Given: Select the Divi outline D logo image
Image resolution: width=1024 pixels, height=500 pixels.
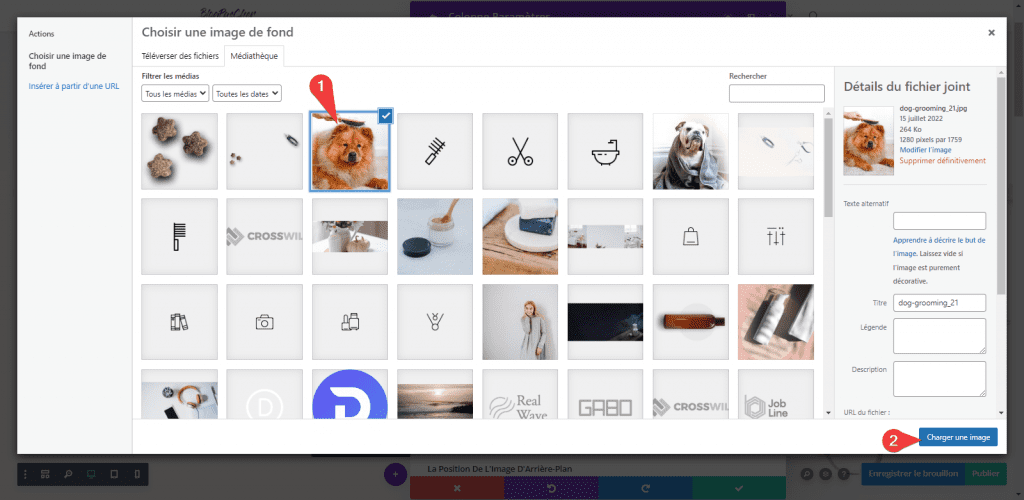Looking at the screenshot, I should pyautogui.click(x=264, y=394).
